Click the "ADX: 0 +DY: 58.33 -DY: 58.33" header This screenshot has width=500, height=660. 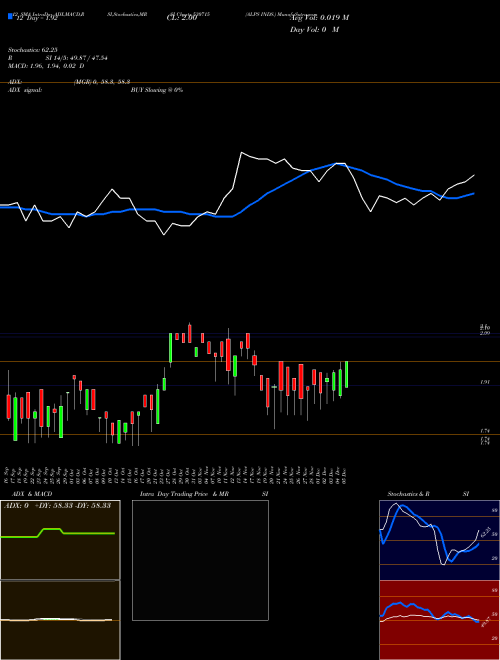tap(57, 505)
